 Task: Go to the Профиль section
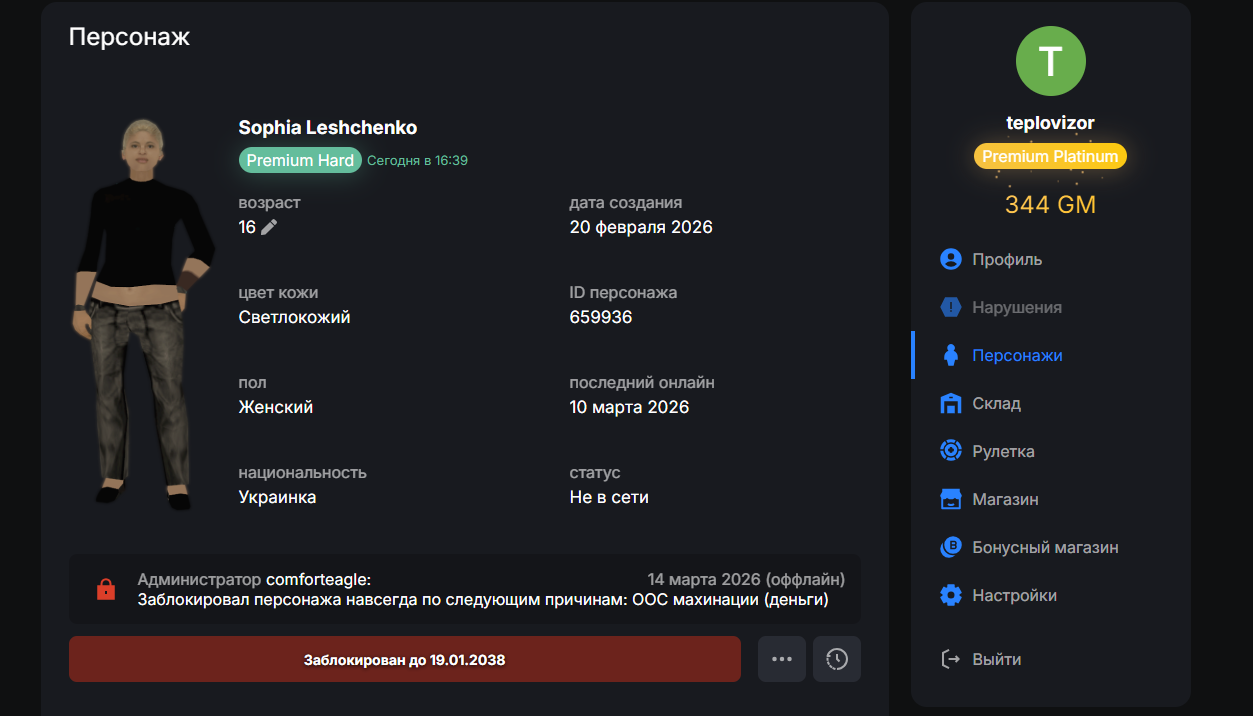[1007, 259]
